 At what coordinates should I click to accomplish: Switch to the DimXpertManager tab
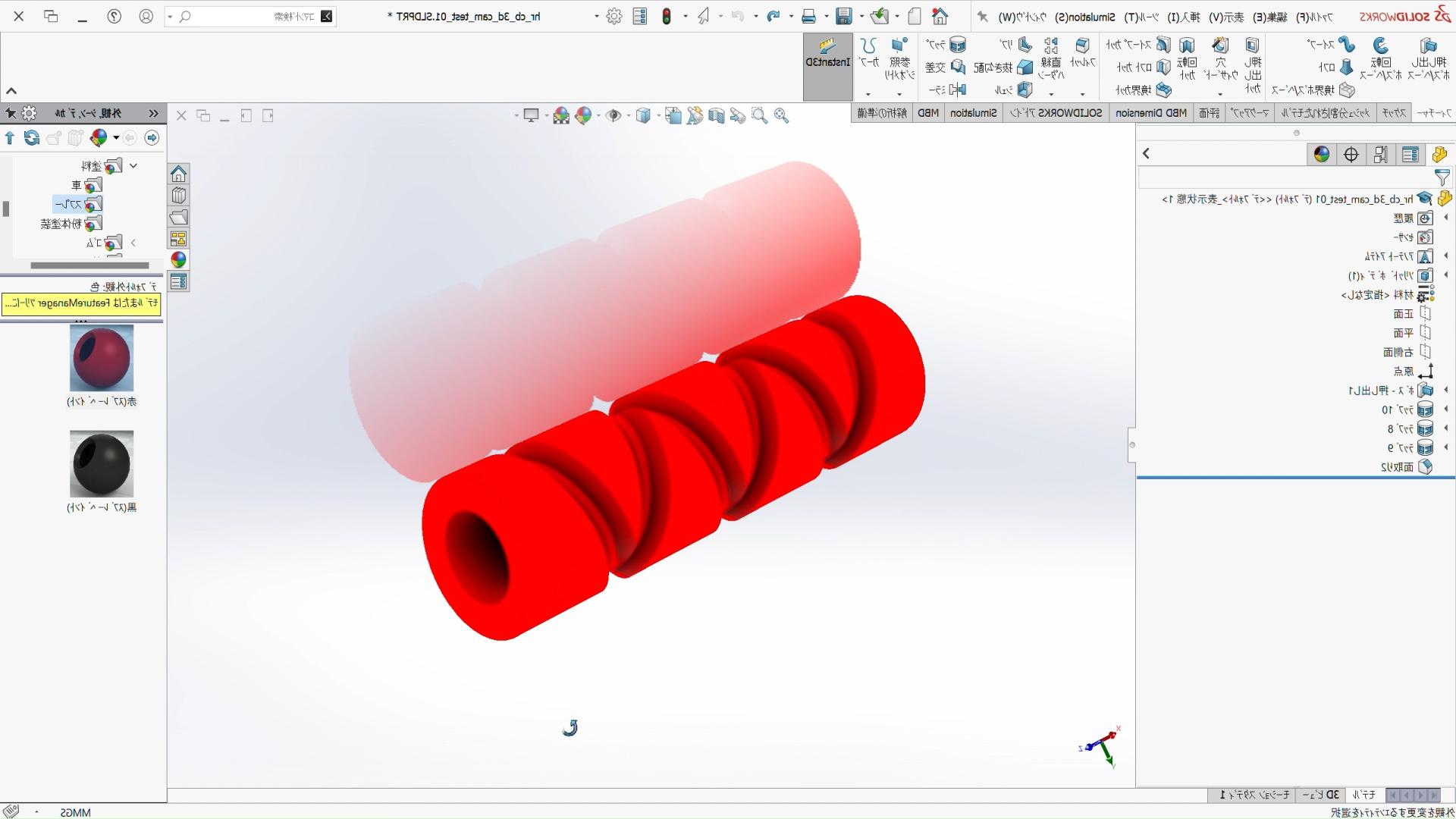tap(1351, 155)
